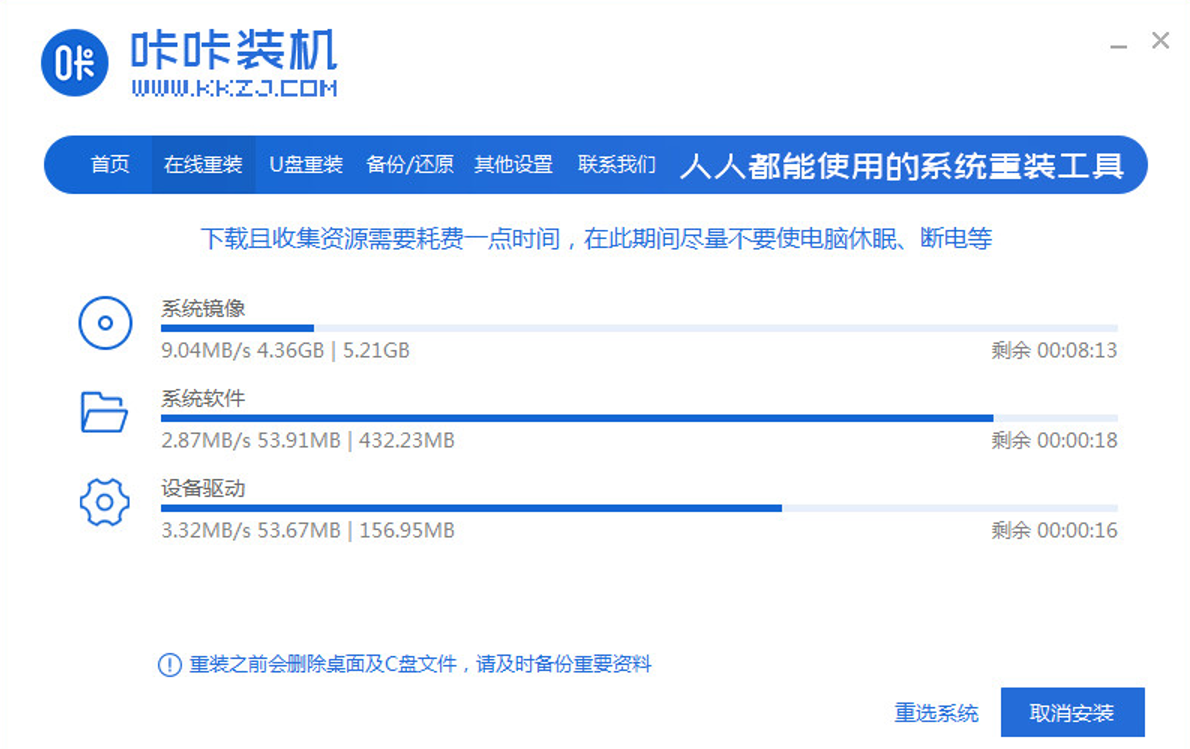The height and width of the screenshot is (749, 1190).
Task: Click the device driver gear icon
Action: click(104, 501)
